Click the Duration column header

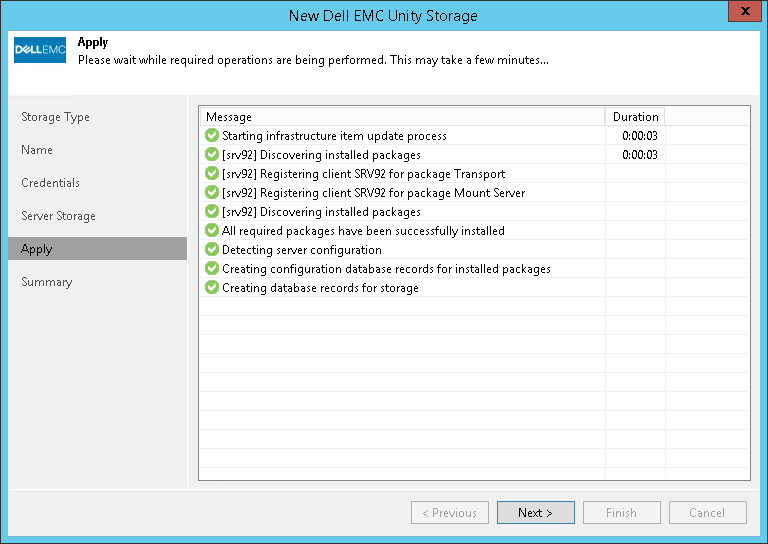tap(635, 117)
